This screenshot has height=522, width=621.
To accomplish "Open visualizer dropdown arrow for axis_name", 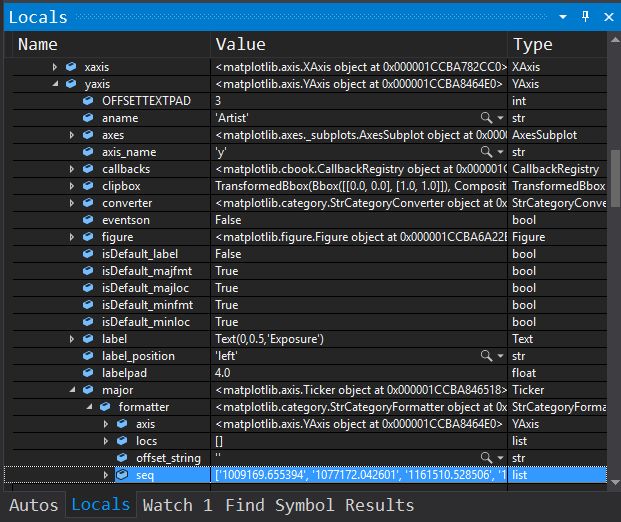I will click(500, 152).
